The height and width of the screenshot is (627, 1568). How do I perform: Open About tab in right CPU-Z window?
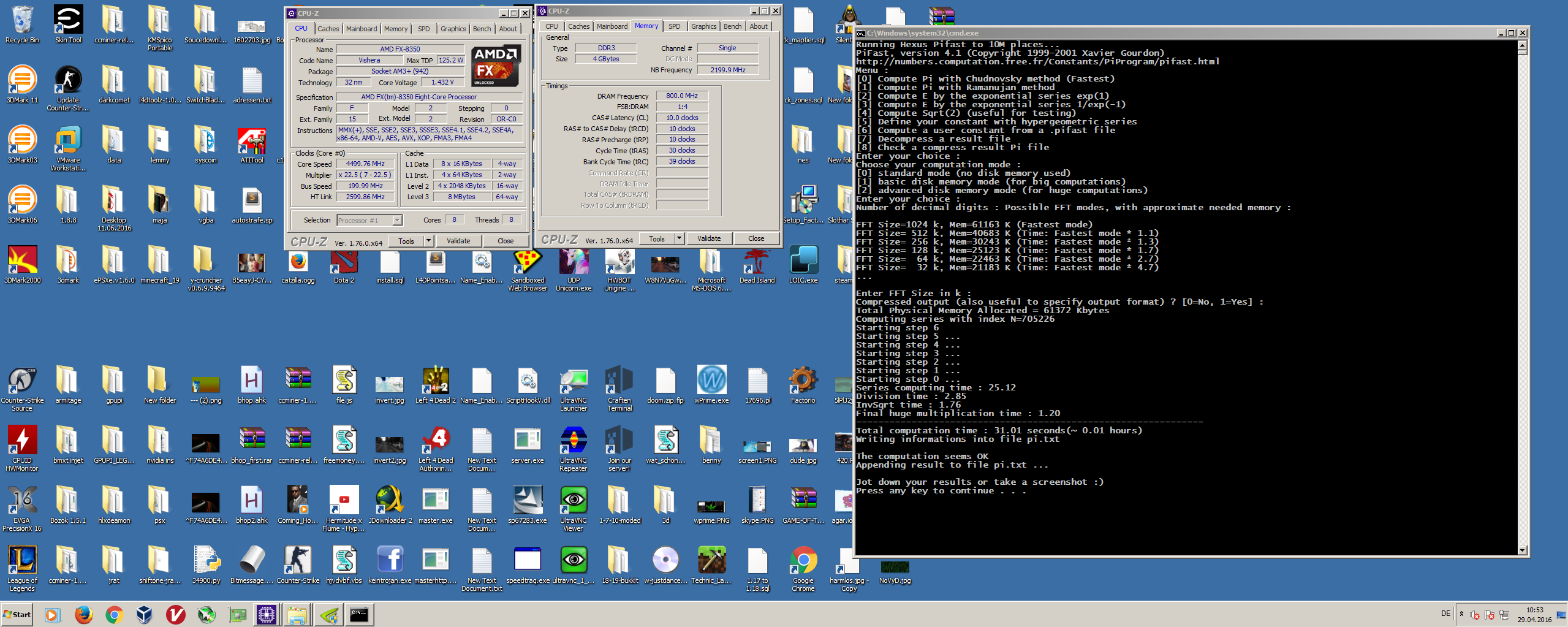[x=759, y=26]
